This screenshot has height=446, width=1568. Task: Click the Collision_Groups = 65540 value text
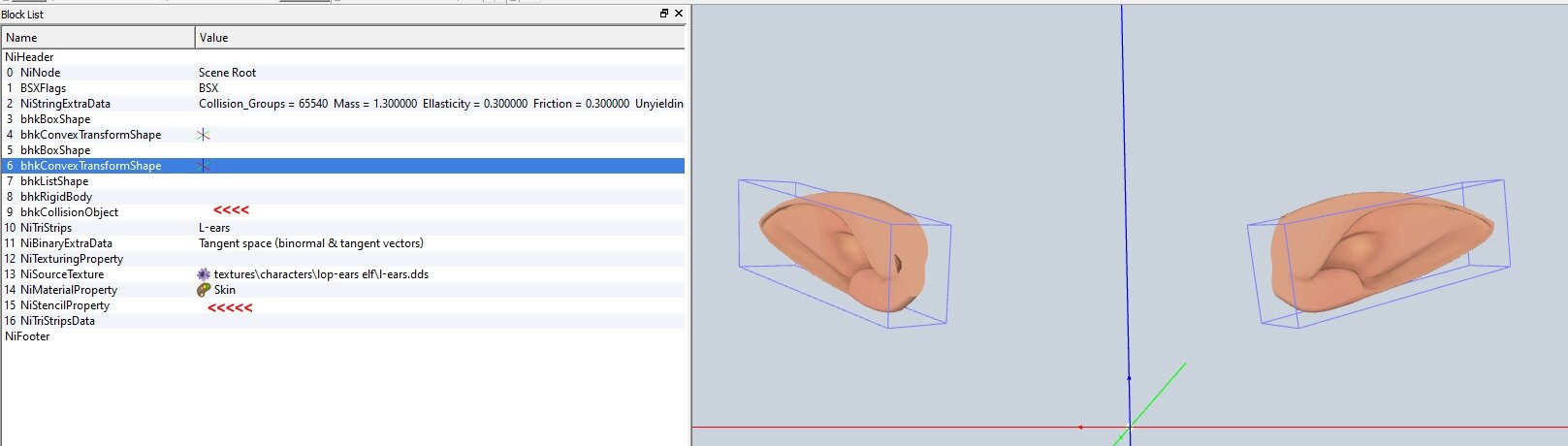(x=264, y=104)
